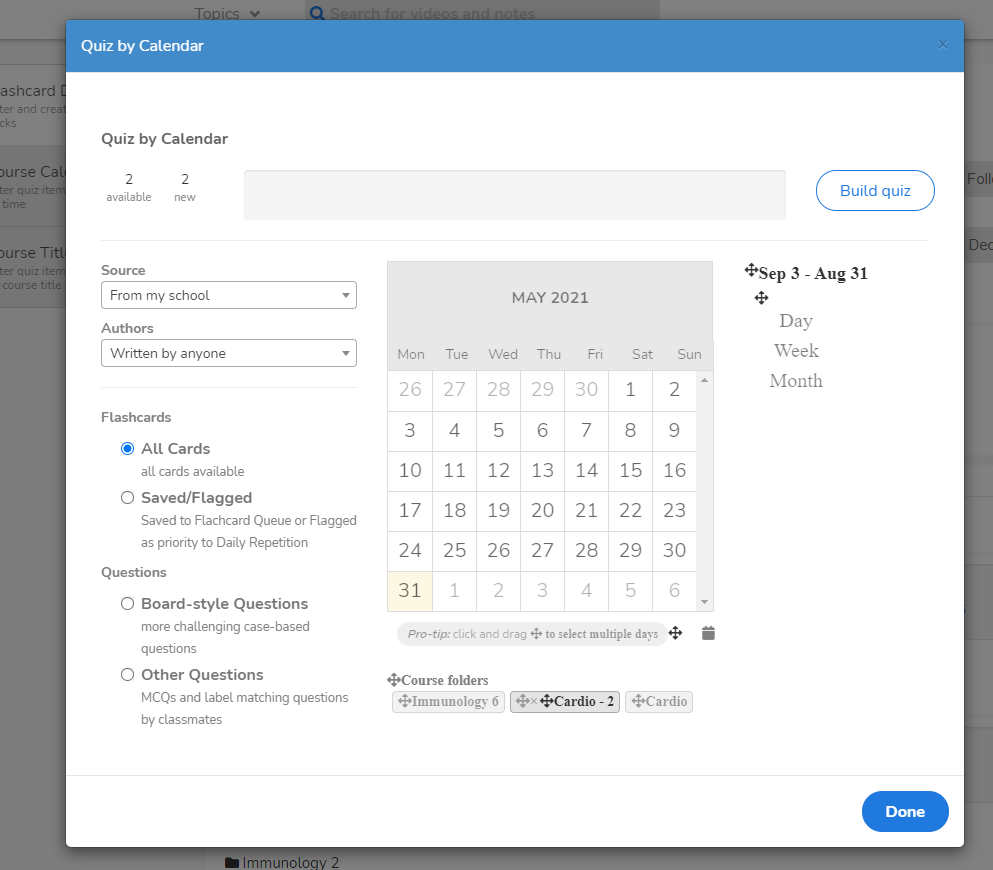Image resolution: width=993 pixels, height=870 pixels.
Task: Switch to Month view
Action: [796, 381]
